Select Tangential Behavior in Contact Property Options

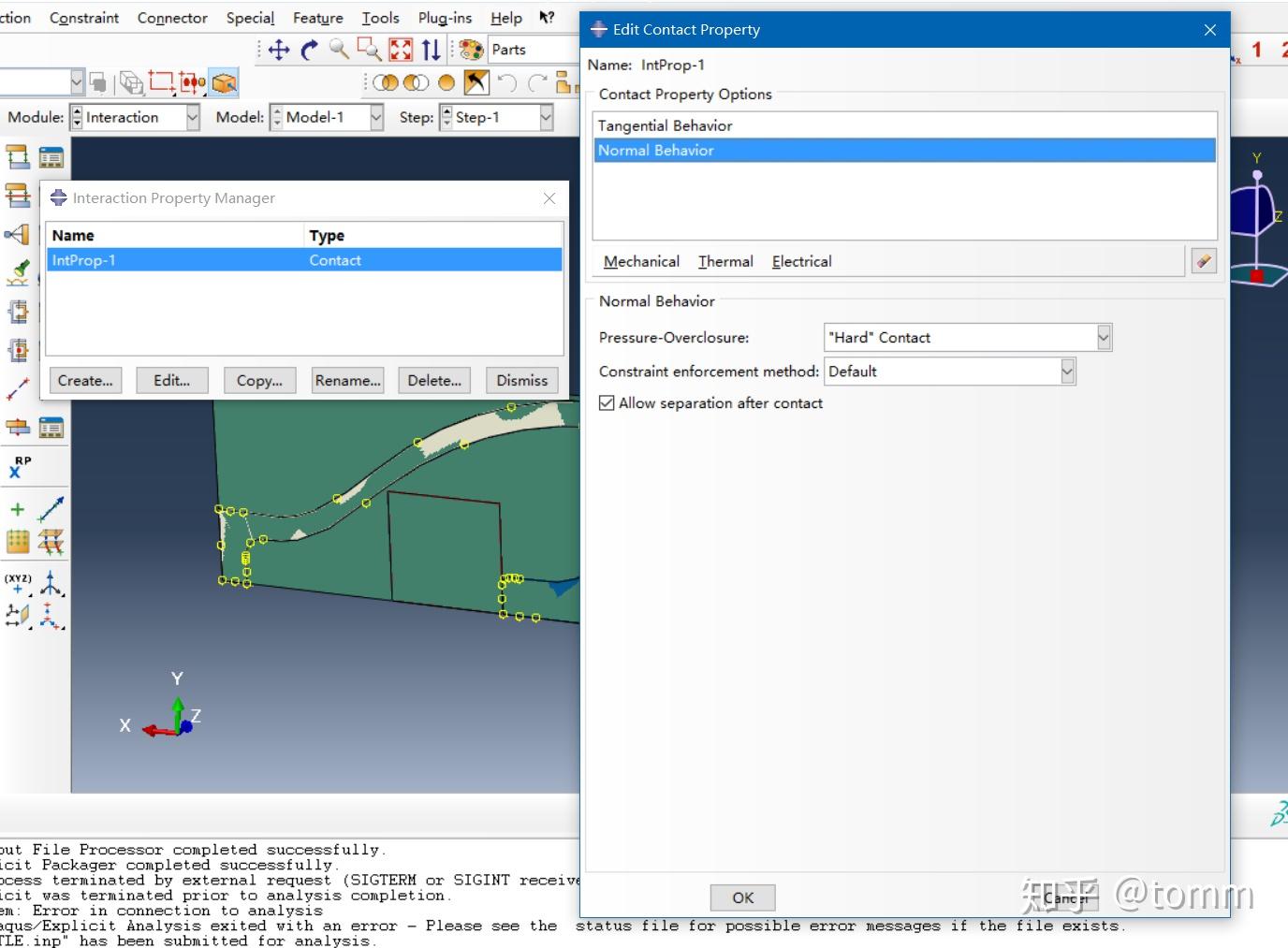pyautogui.click(x=665, y=124)
